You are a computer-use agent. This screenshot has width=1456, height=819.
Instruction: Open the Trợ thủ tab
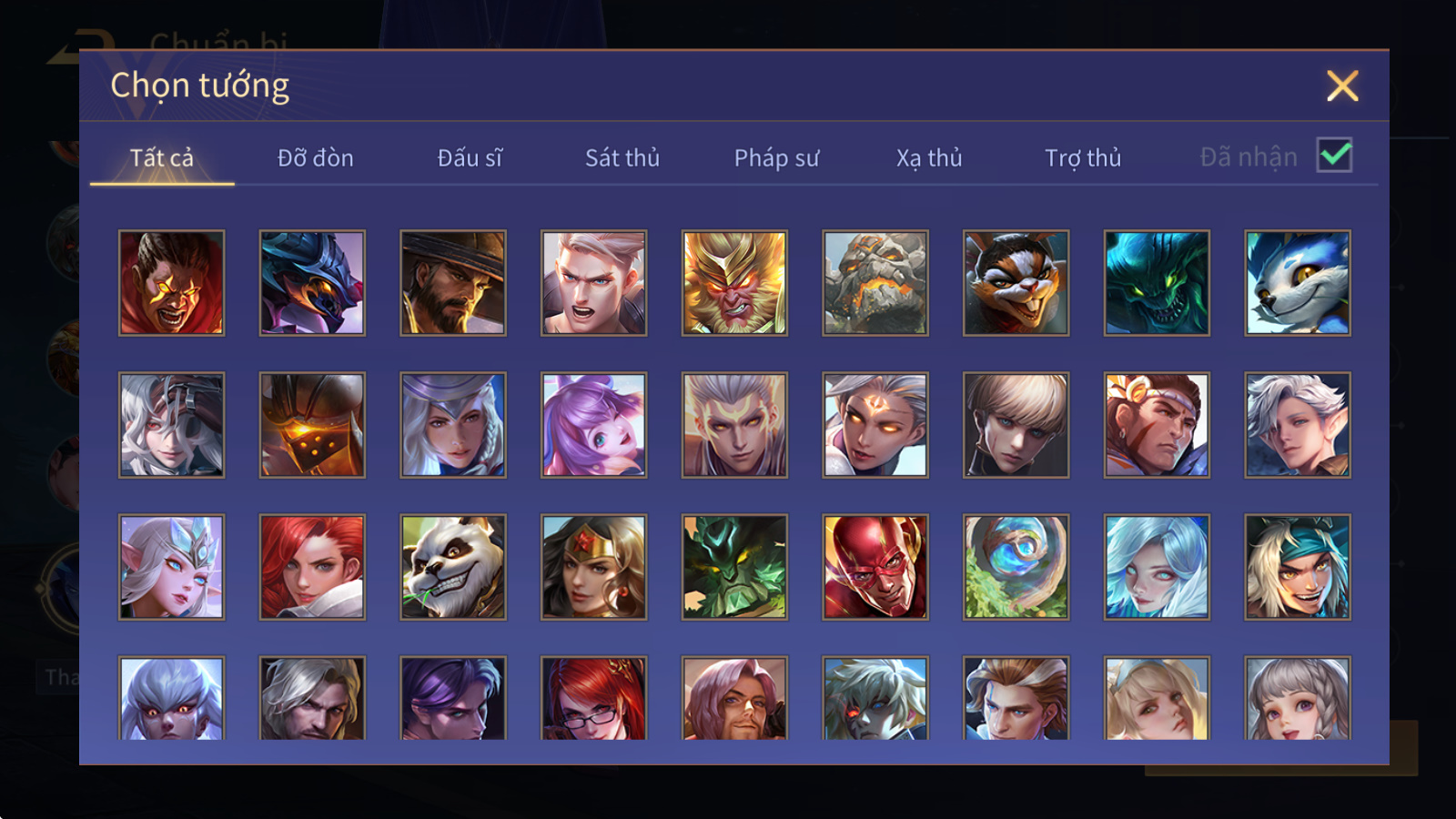[x=1083, y=158]
